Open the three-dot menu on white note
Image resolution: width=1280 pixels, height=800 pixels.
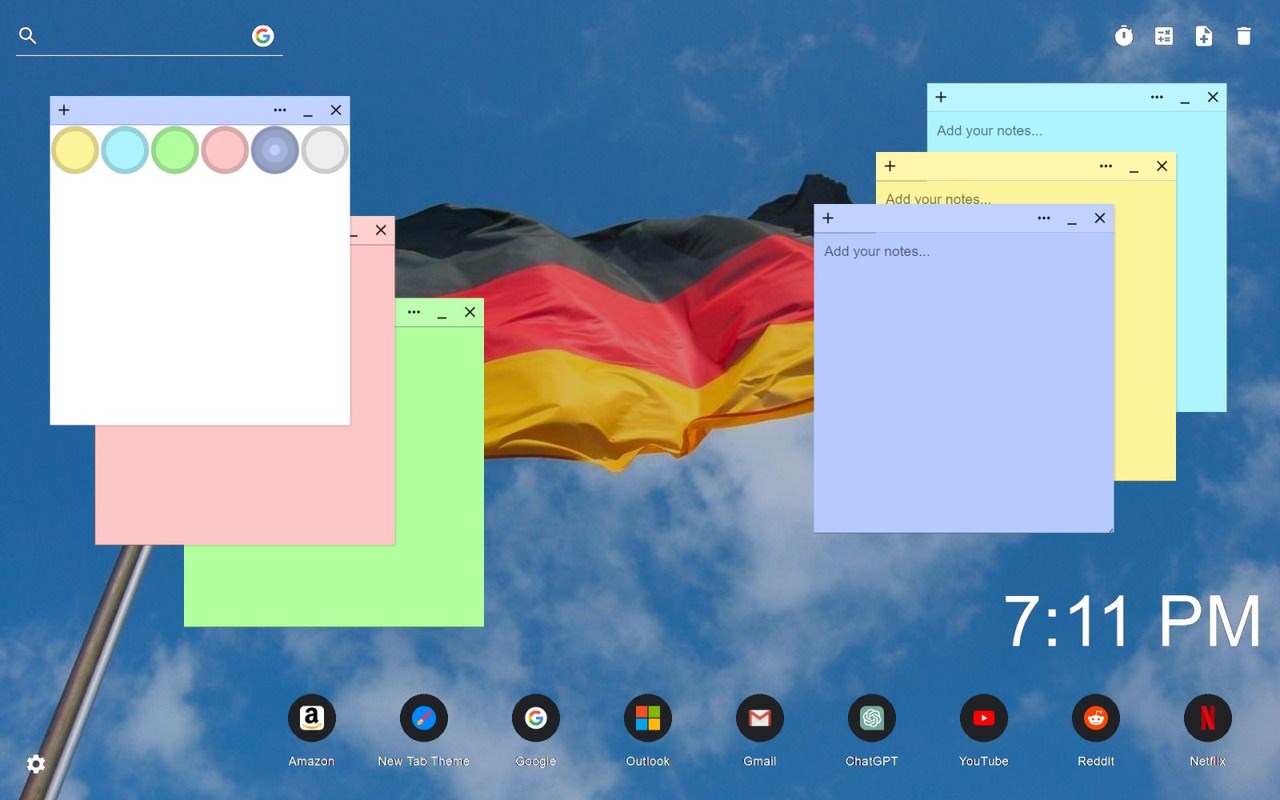280,110
